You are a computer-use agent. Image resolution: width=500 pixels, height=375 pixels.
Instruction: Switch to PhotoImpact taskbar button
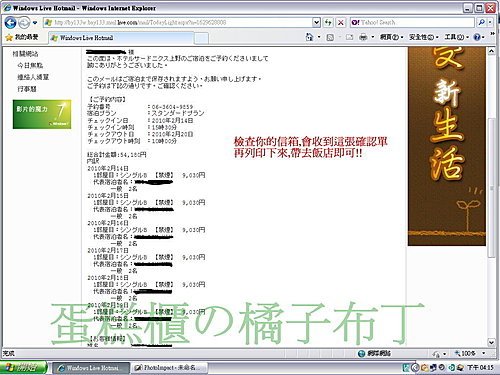[x=169, y=368]
